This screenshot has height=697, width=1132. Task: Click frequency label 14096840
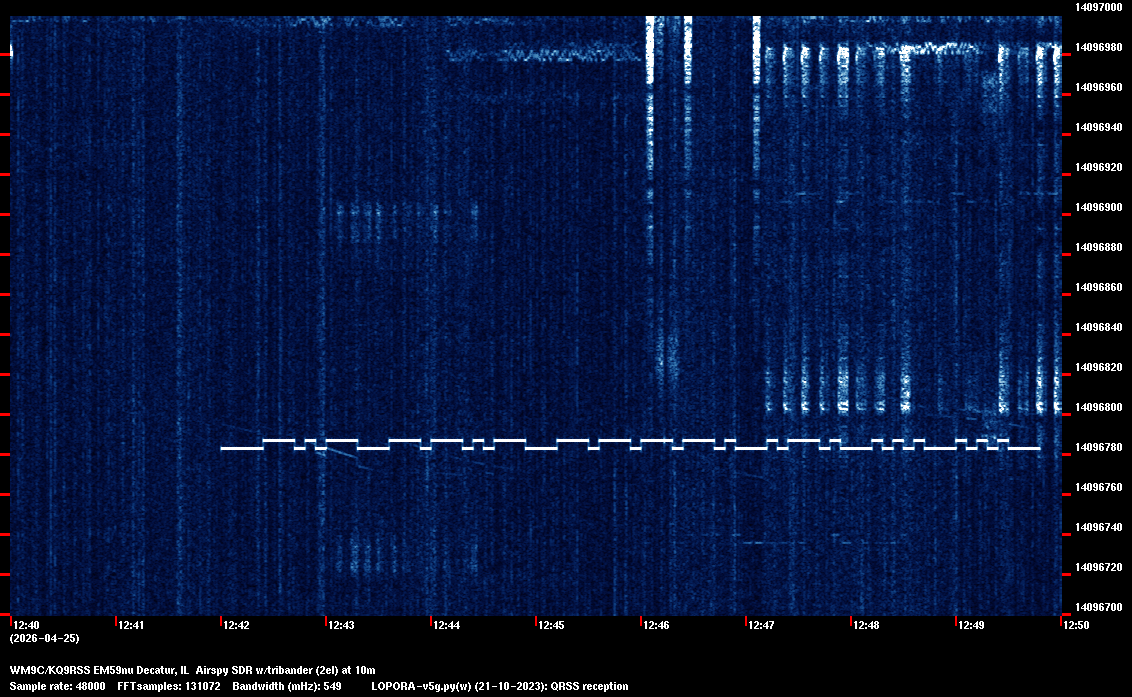point(1099,327)
